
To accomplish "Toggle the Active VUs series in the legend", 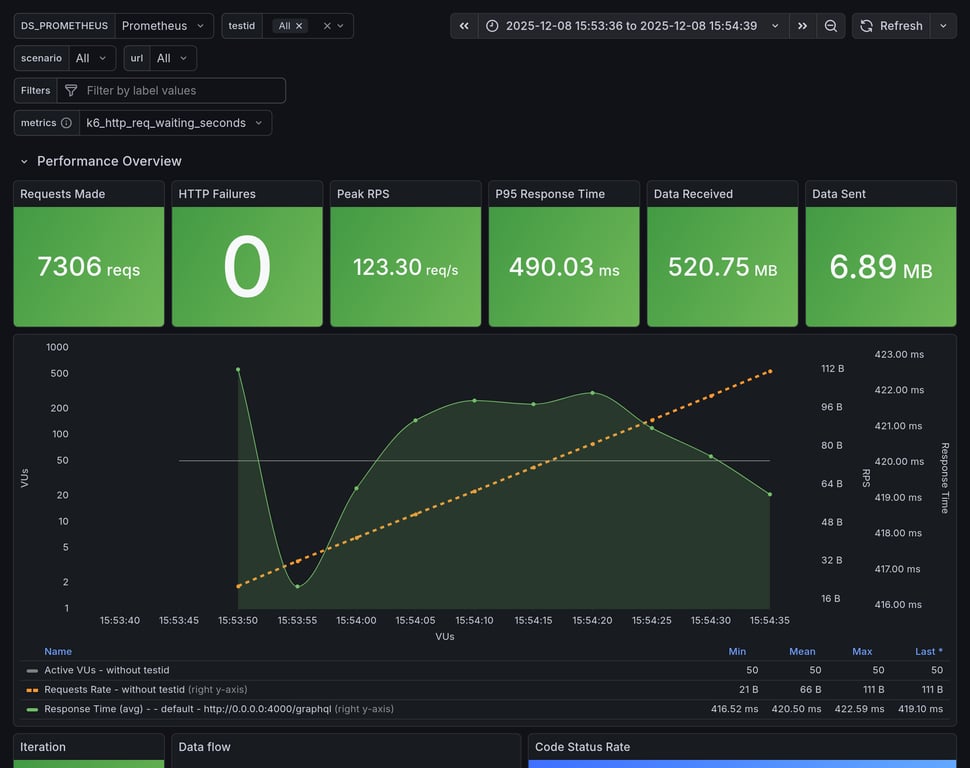I will click(x=110, y=670).
